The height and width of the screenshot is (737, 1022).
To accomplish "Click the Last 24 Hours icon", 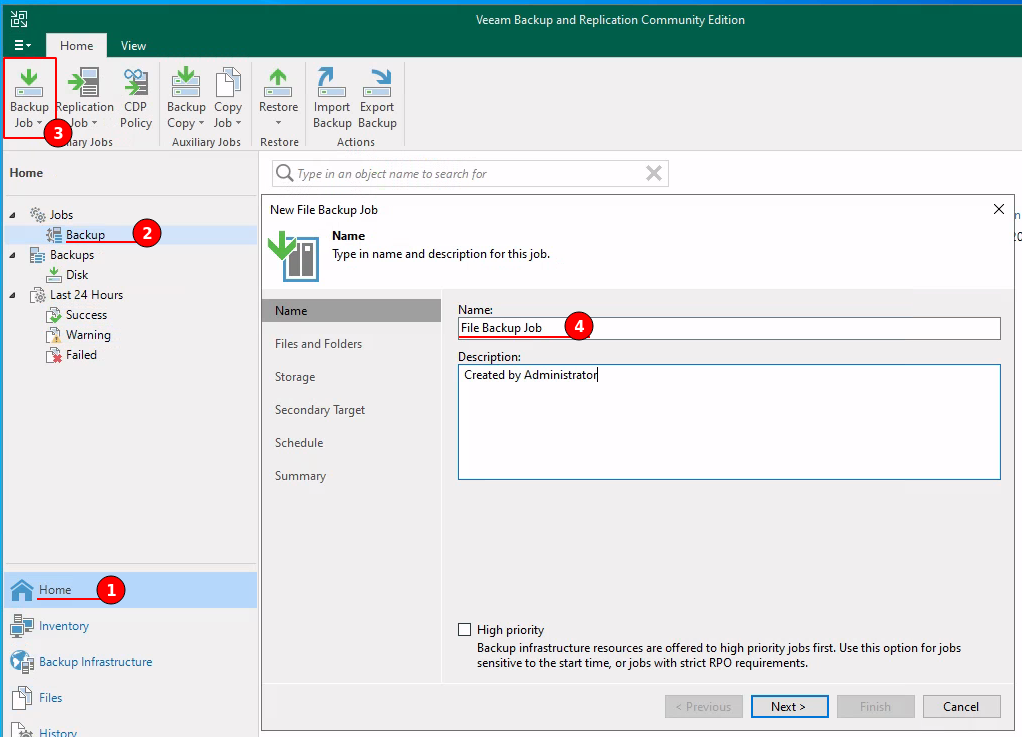I will pos(38,295).
